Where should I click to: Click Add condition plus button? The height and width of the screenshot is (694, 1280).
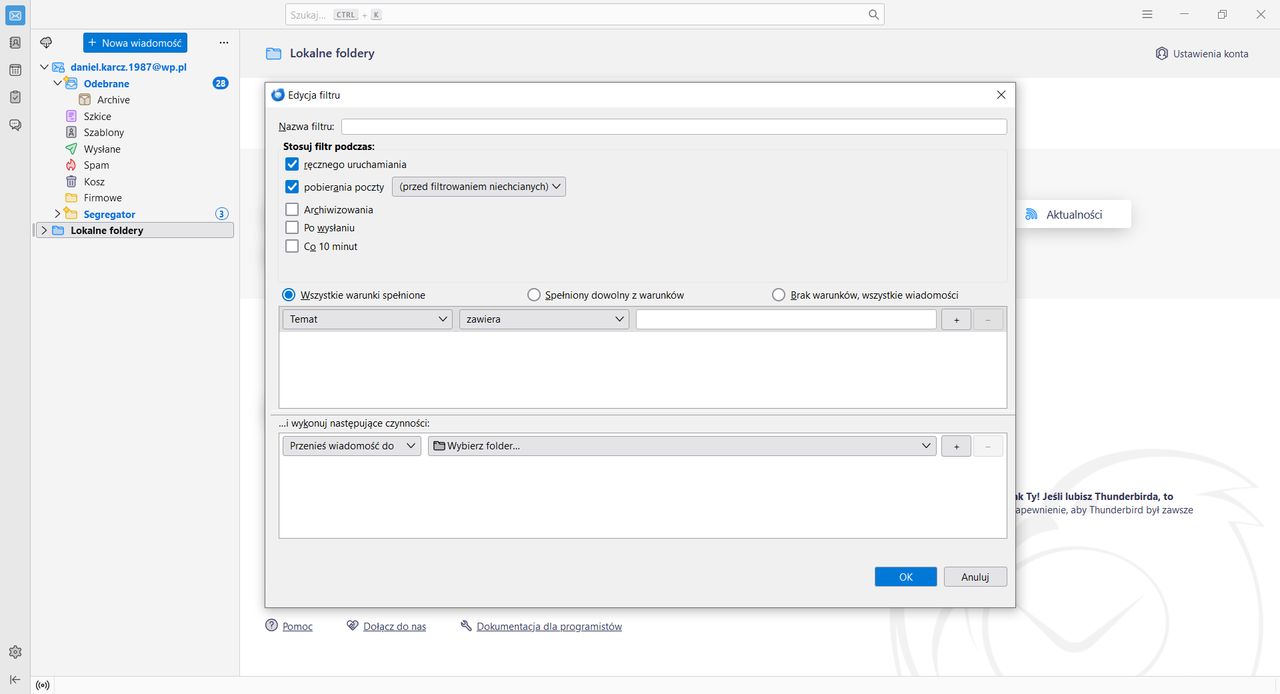click(956, 319)
